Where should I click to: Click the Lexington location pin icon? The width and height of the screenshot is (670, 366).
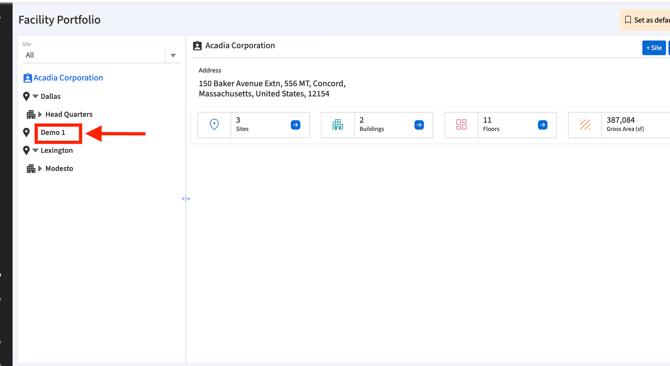(26, 151)
